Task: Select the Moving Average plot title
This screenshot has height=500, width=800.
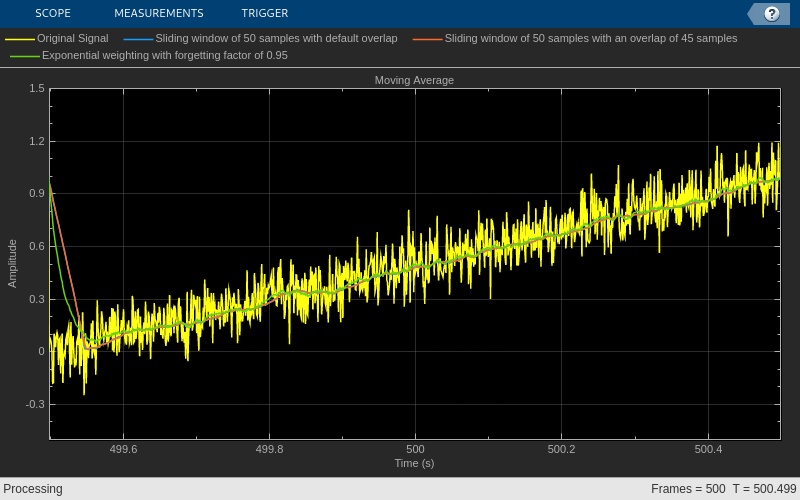Action: tap(414, 80)
